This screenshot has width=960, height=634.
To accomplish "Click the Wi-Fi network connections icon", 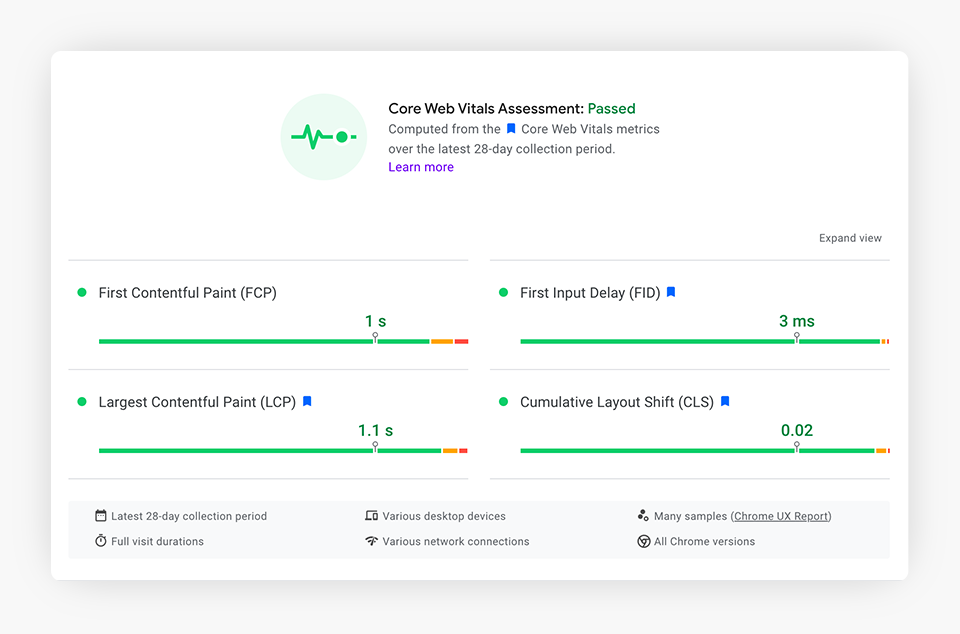I will tap(372, 541).
